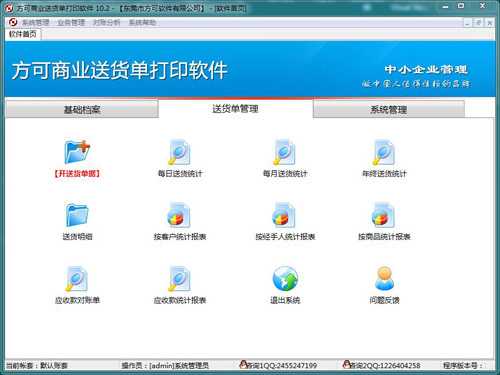The image size is (500, 375).
Task: Open the 系统帮助 menu
Action: pos(142,23)
